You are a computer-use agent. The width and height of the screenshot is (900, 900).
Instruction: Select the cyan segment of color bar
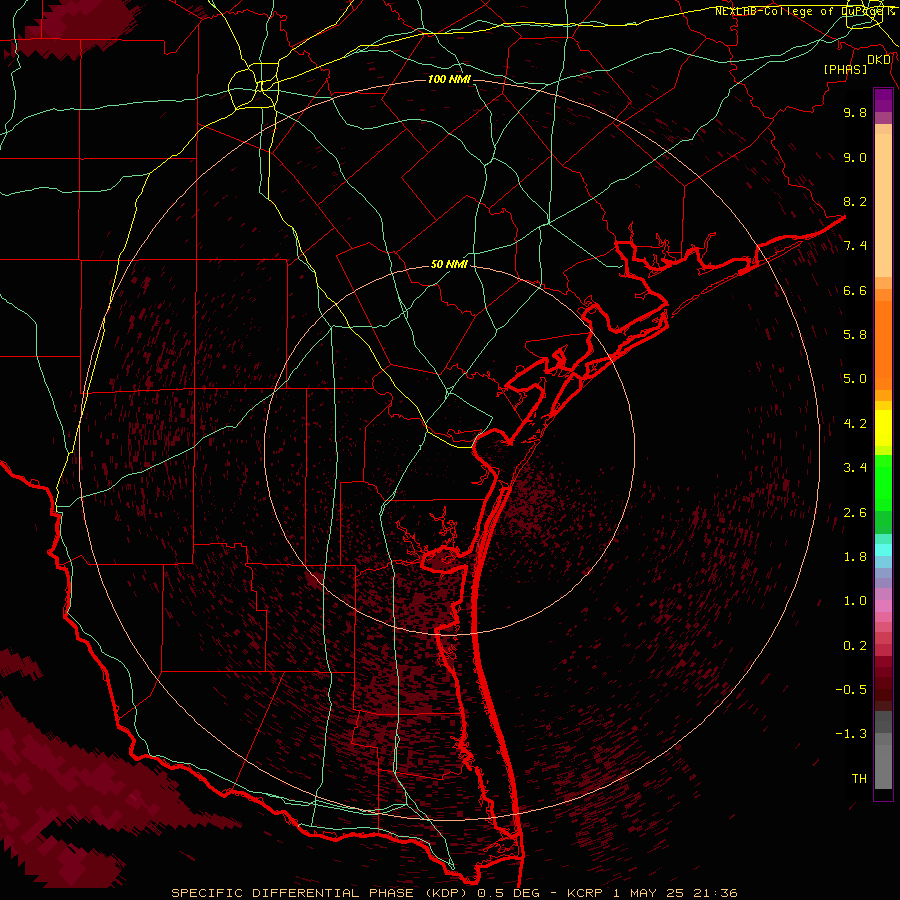point(883,550)
